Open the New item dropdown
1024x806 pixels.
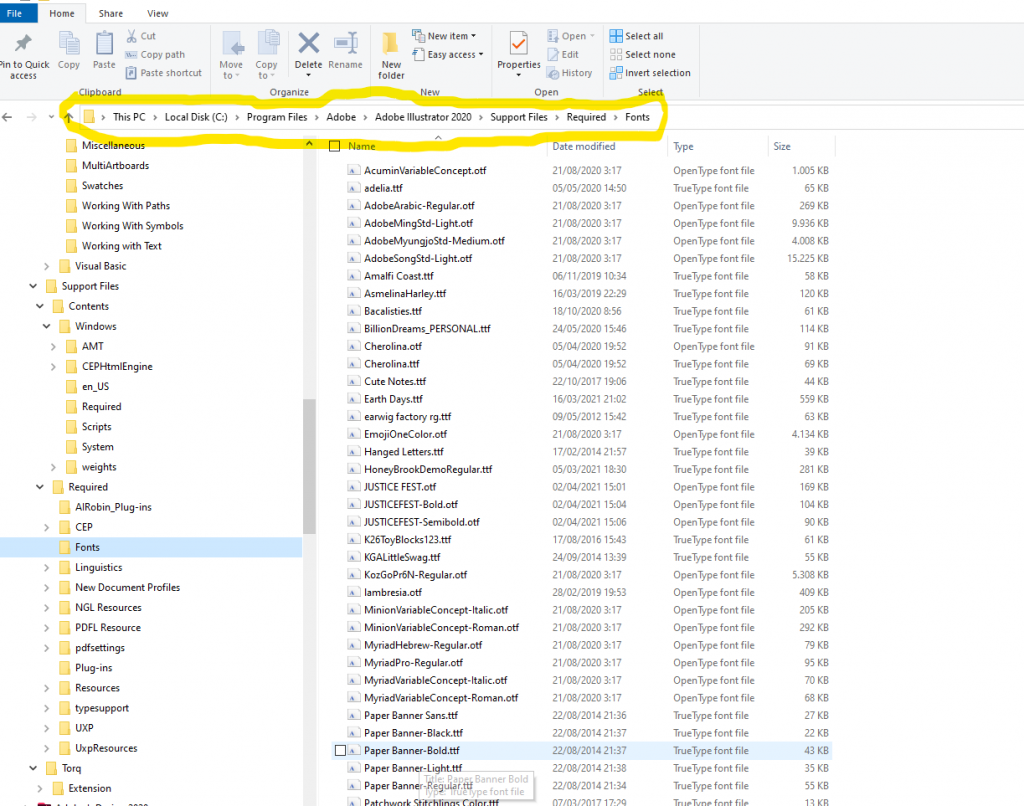(449, 36)
